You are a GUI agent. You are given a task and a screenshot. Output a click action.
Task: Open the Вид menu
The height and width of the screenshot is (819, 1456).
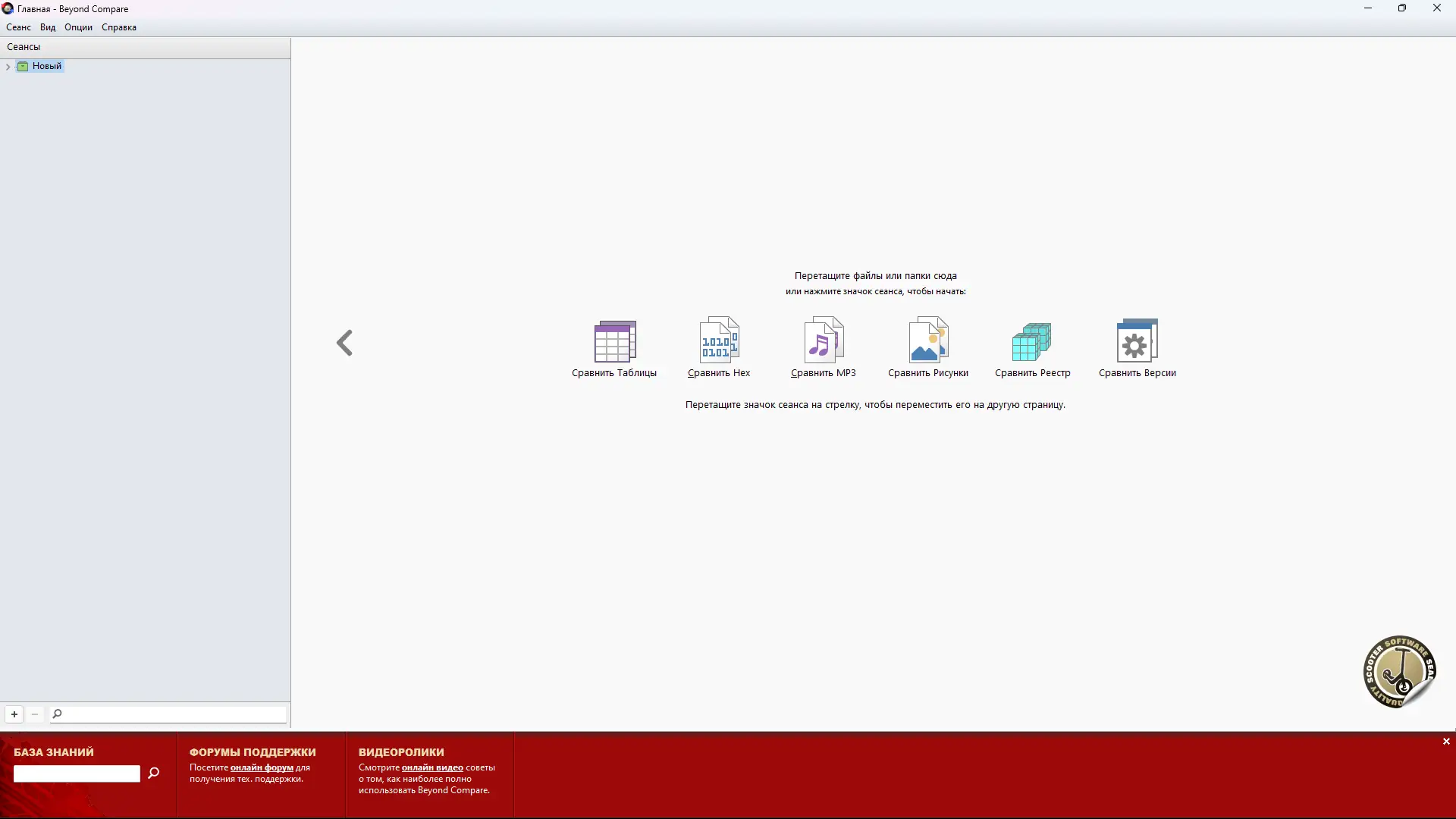48,27
